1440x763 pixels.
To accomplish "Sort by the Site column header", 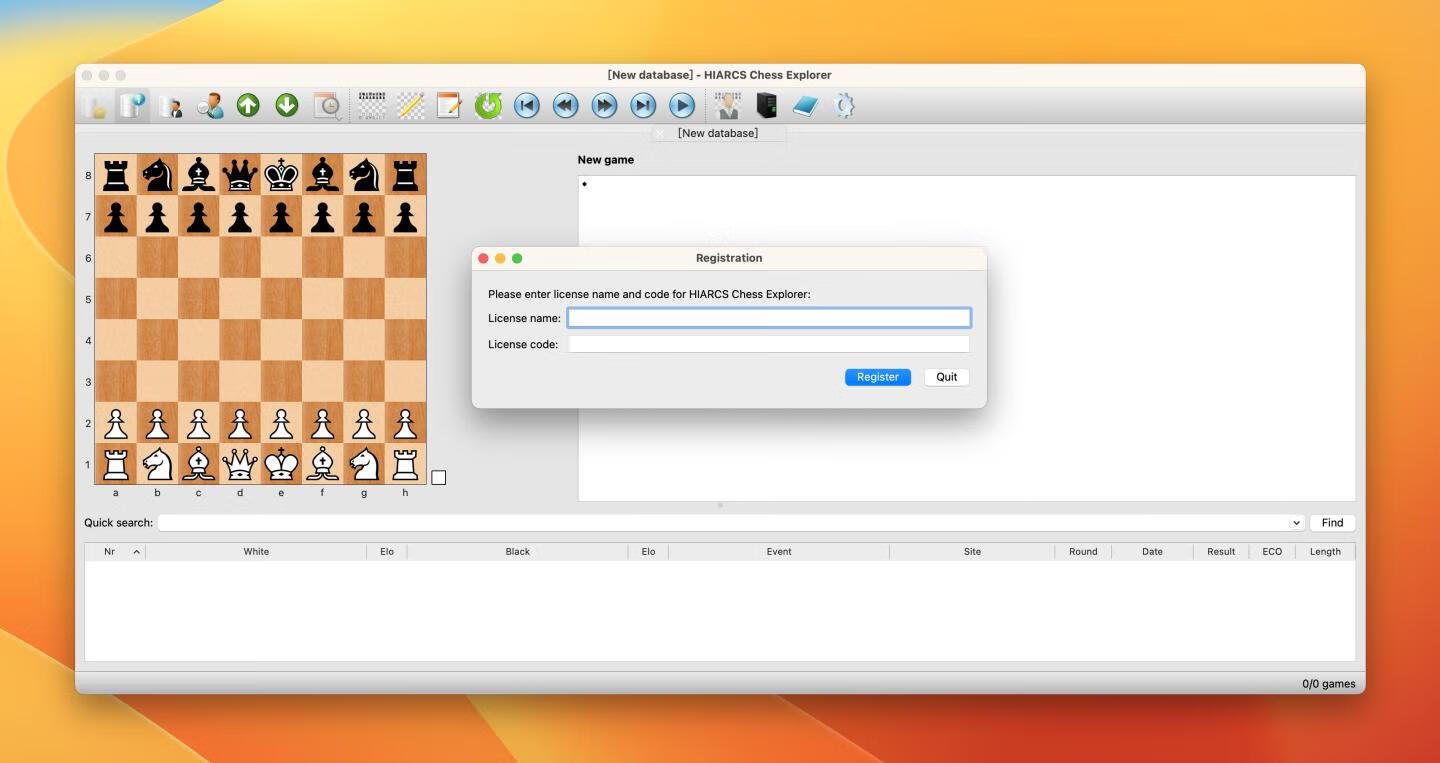I will (972, 552).
